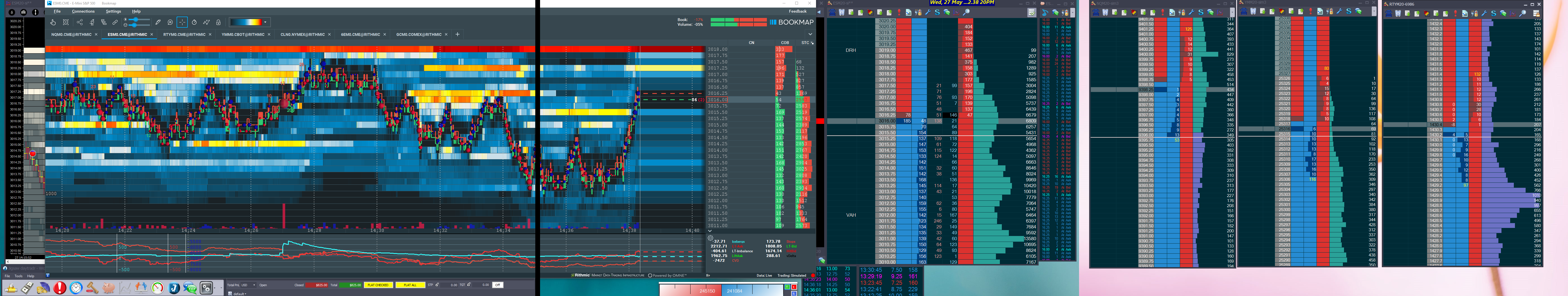
Task: Click the stopwatch icon in Bookmap toolbar
Action: tap(194, 22)
